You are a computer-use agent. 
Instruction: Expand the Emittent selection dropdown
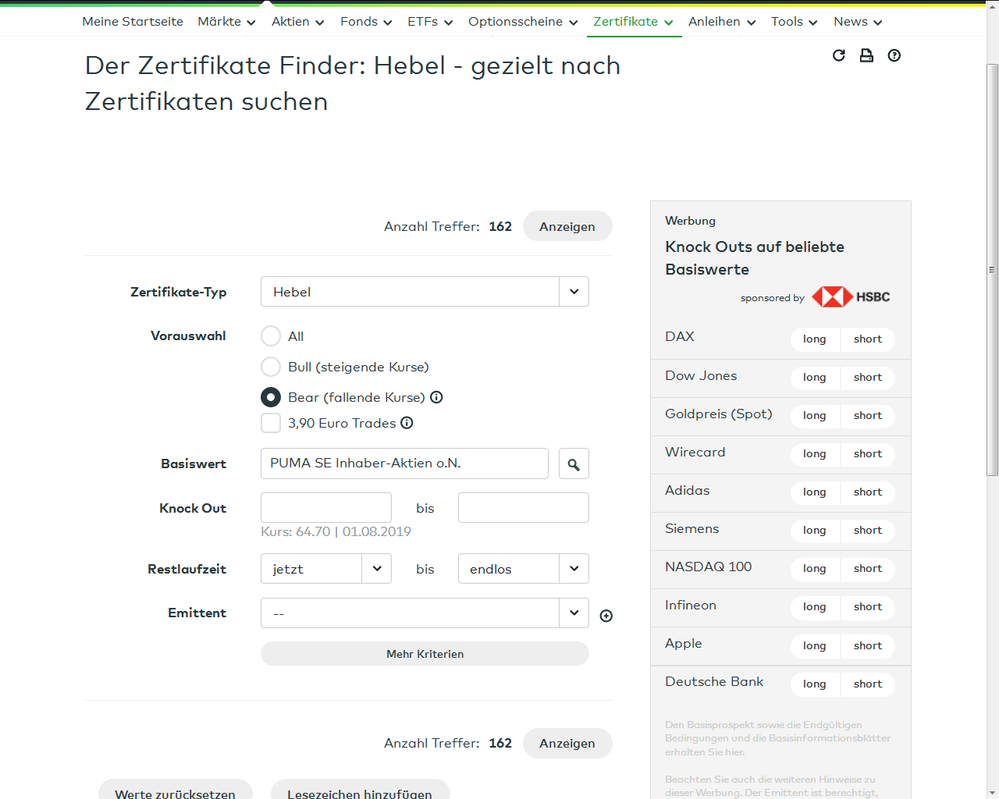click(x=573, y=613)
